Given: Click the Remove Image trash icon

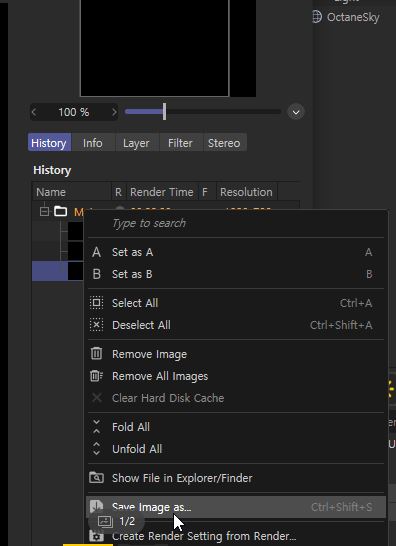Looking at the screenshot, I should (96, 354).
